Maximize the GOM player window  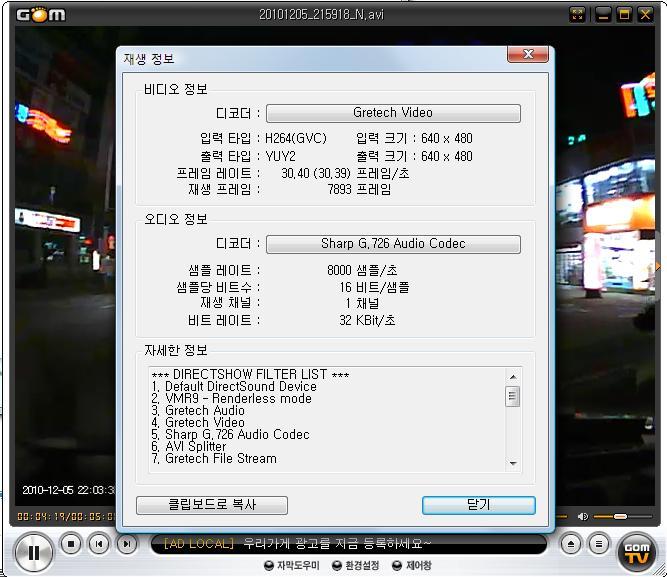624,15
